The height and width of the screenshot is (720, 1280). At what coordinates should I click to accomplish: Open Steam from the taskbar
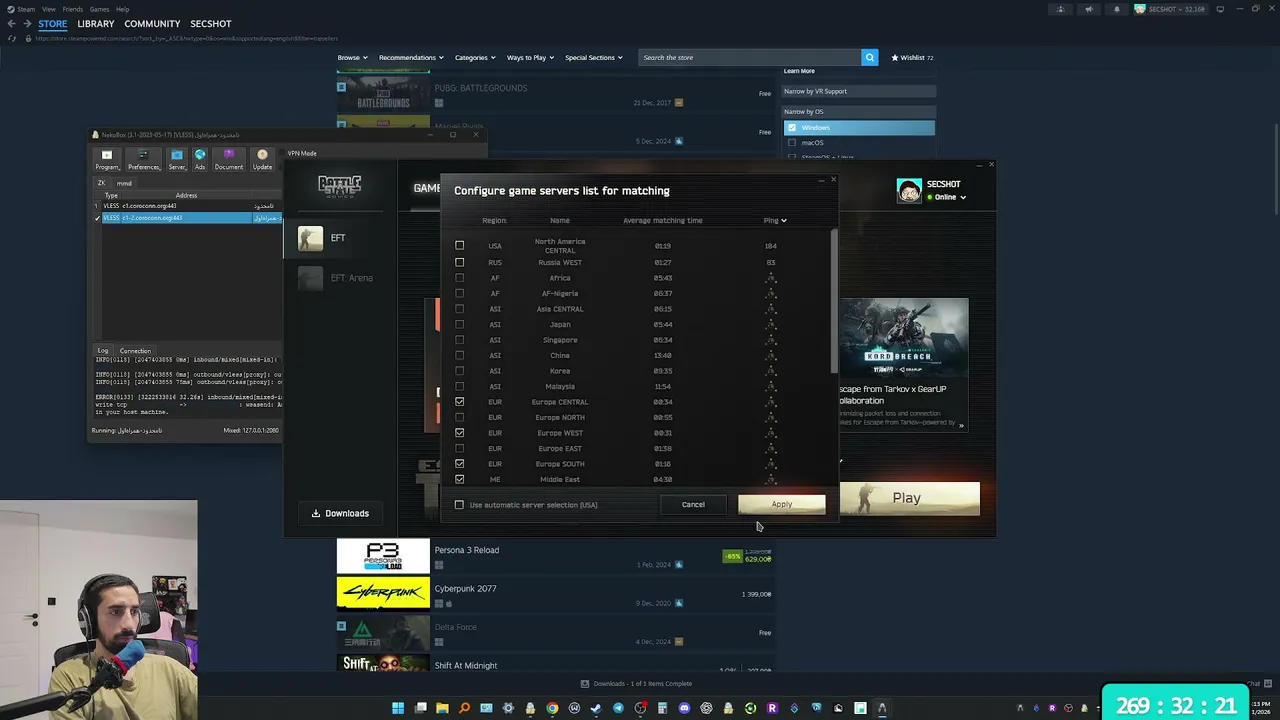pyautogui.click(x=596, y=708)
